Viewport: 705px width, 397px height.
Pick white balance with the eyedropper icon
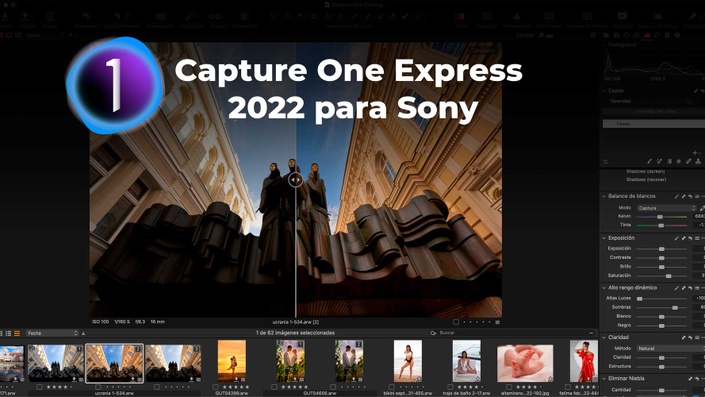pyautogui.click(x=702, y=208)
